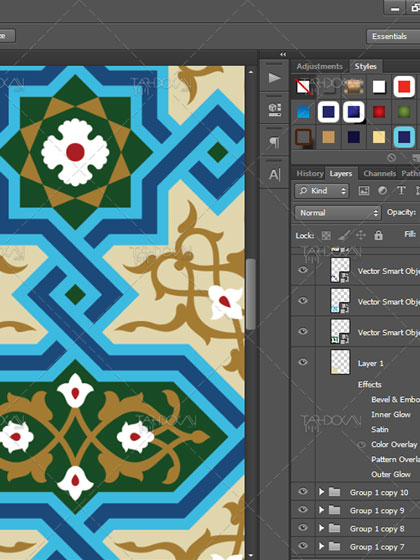Image resolution: width=420 pixels, height=560 pixels.
Task: Open the Actions panel play icon
Action: (x=274, y=78)
